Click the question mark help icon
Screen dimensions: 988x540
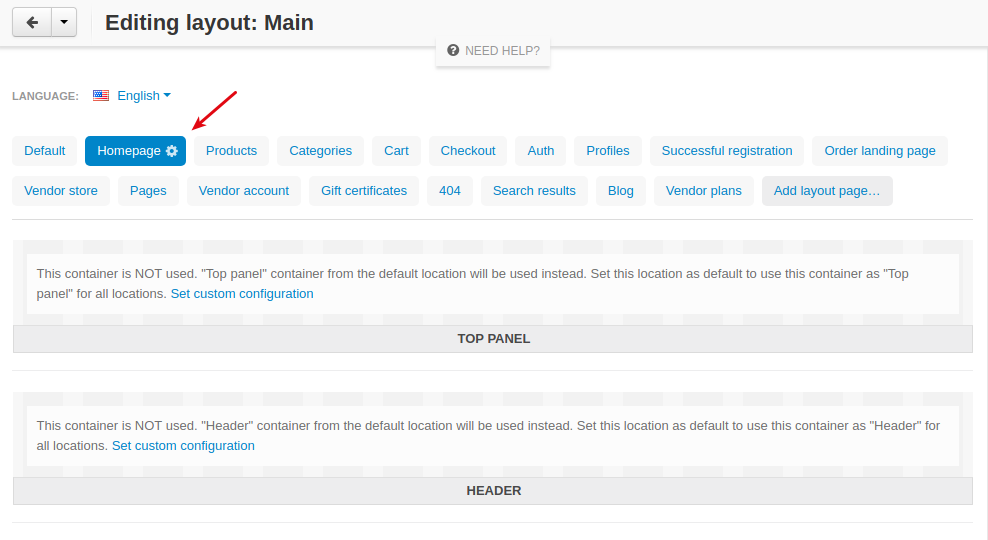(x=453, y=50)
